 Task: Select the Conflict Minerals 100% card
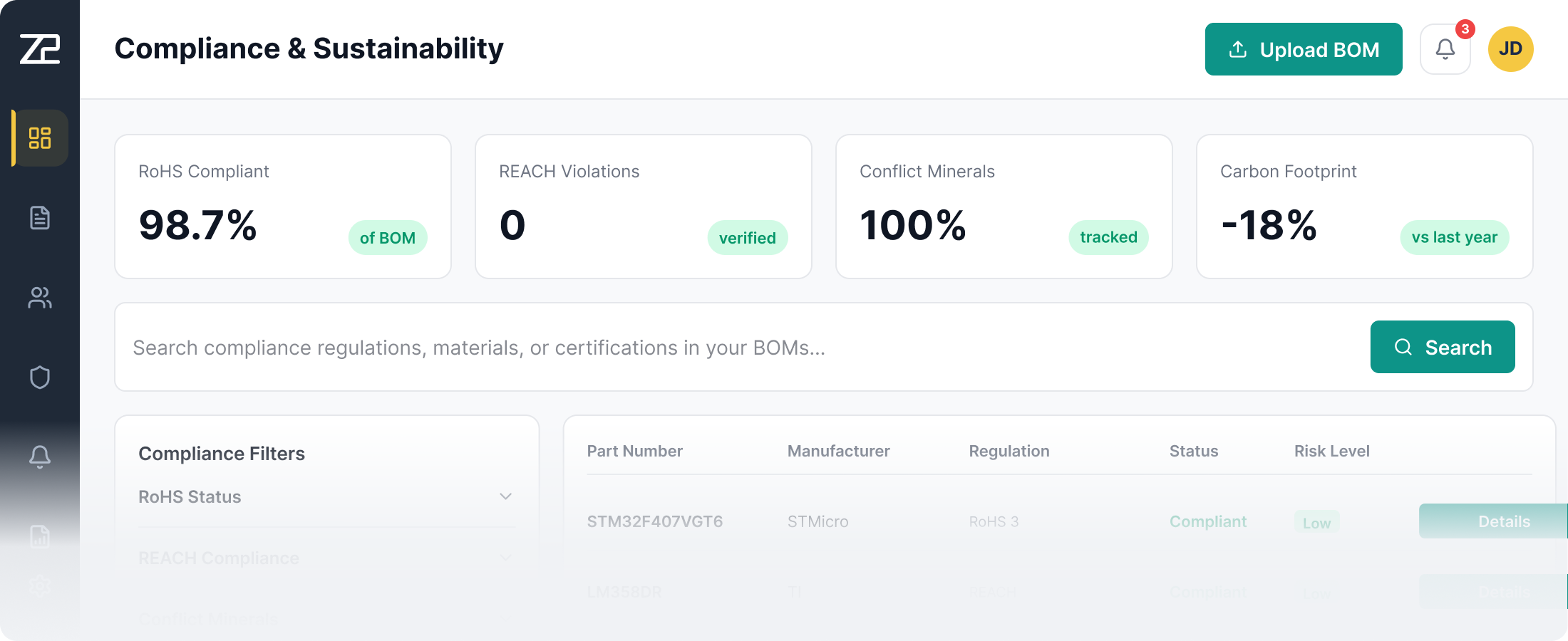1004,207
